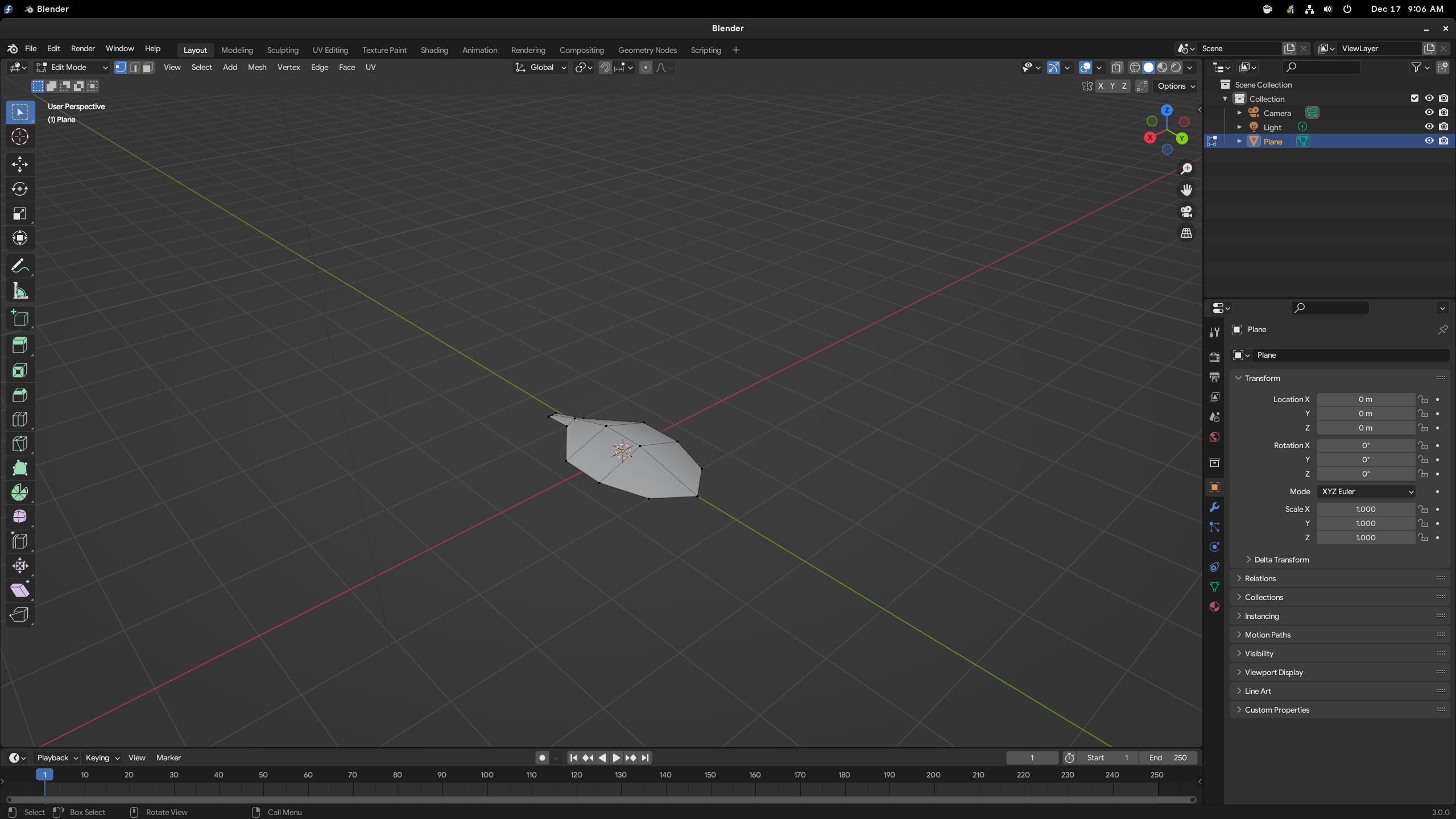Select the Loop Cut tool
1456x819 pixels.
point(20,419)
